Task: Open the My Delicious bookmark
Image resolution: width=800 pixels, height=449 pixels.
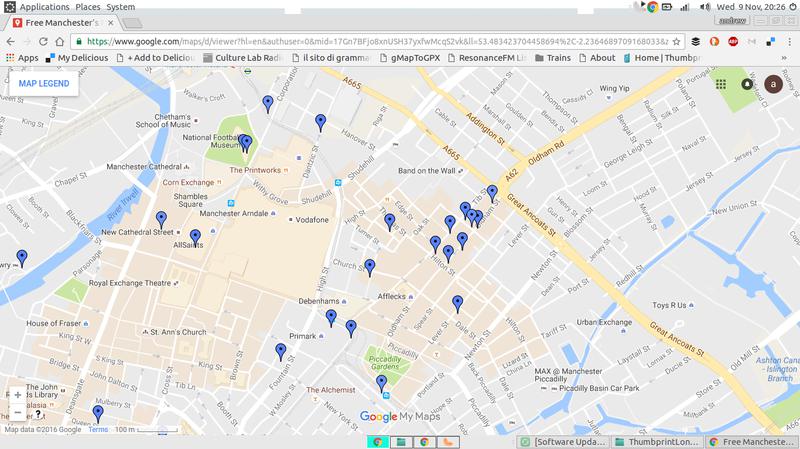Action: coord(77,58)
